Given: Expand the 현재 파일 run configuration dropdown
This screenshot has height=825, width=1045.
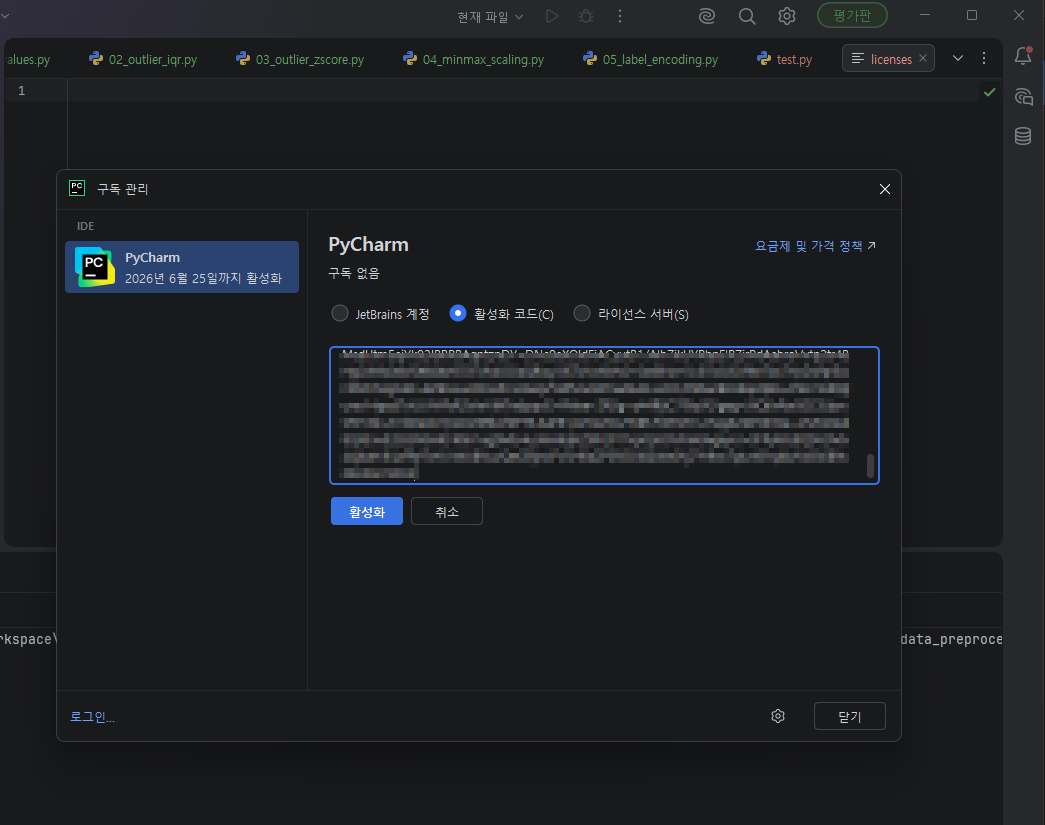Looking at the screenshot, I should pyautogui.click(x=490, y=17).
